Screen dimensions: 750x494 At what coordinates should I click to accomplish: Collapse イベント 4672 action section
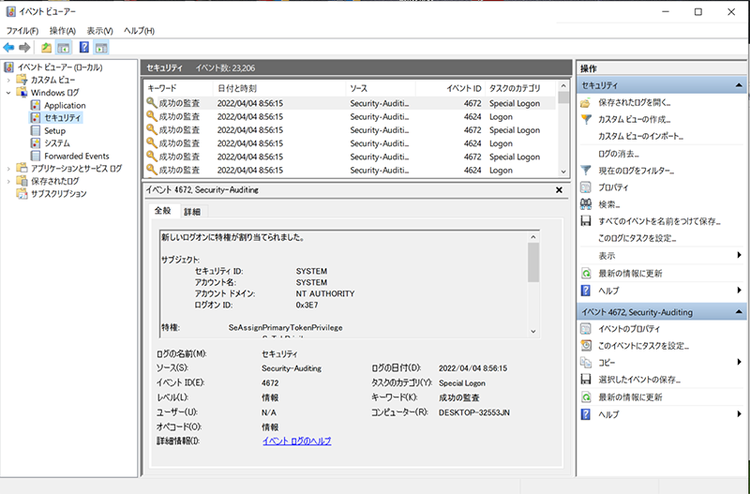pos(739,312)
